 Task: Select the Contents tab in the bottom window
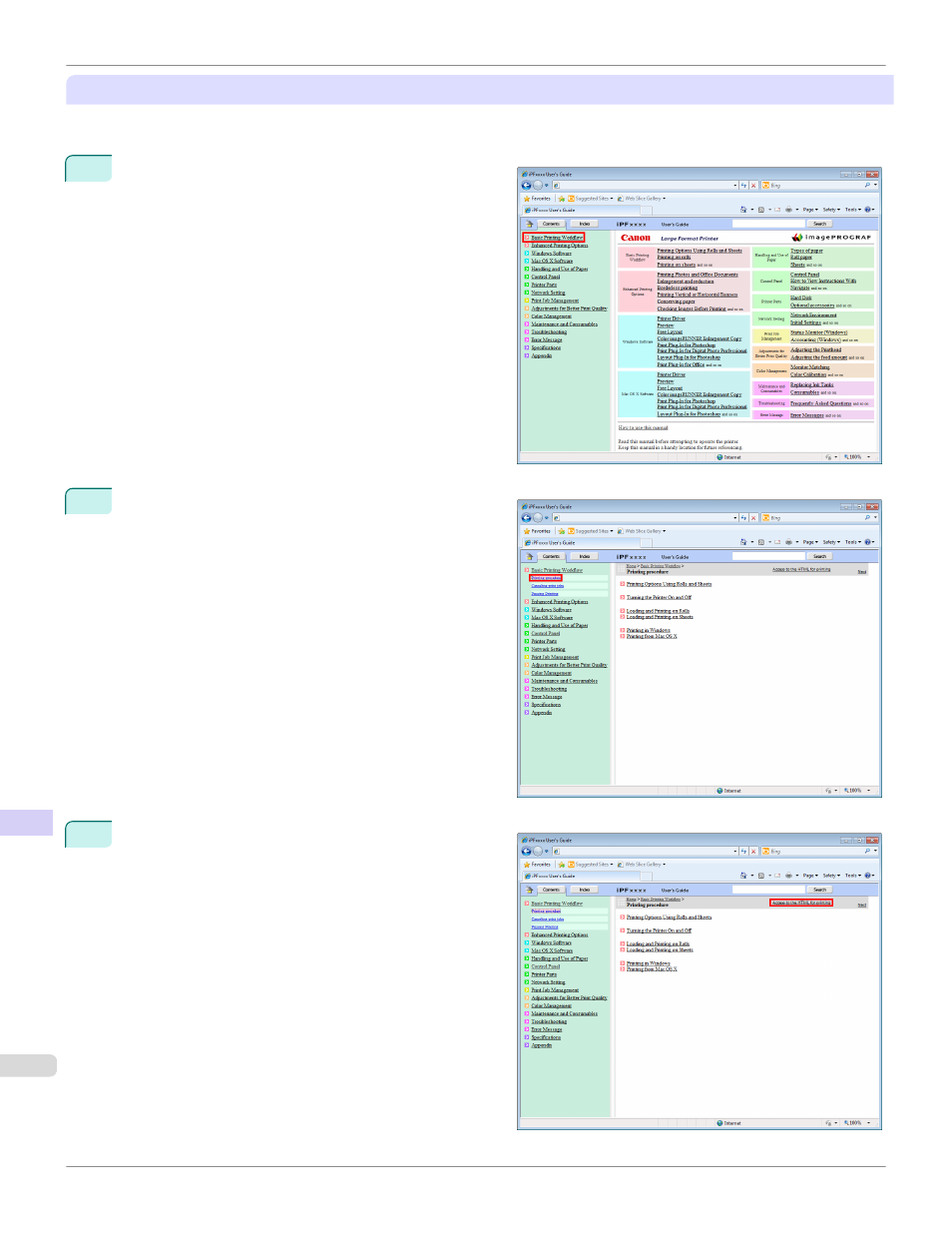pyautogui.click(x=551, y=890)
